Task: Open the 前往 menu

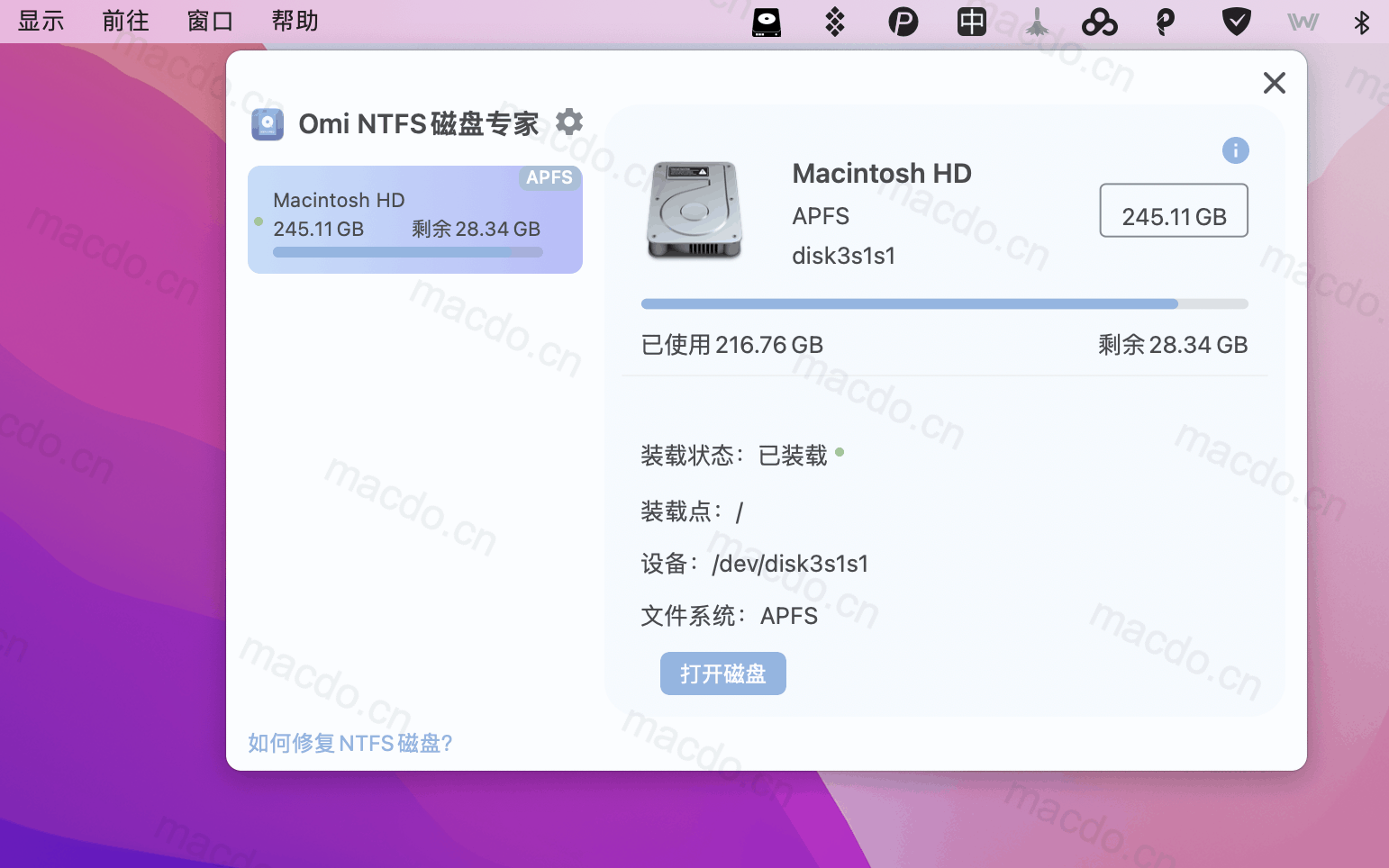Action: pos(126,21)
